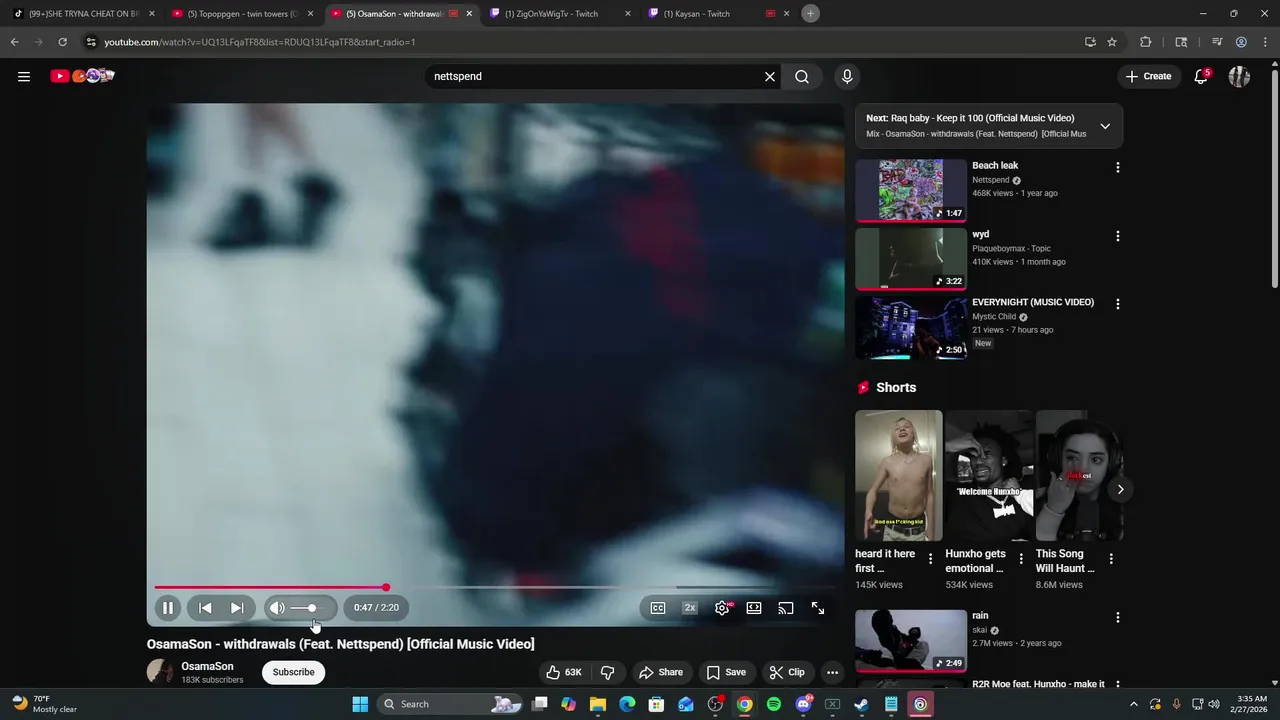Clear the search box with the X
The image size is (1280, 720).
(x=770, y=76)
